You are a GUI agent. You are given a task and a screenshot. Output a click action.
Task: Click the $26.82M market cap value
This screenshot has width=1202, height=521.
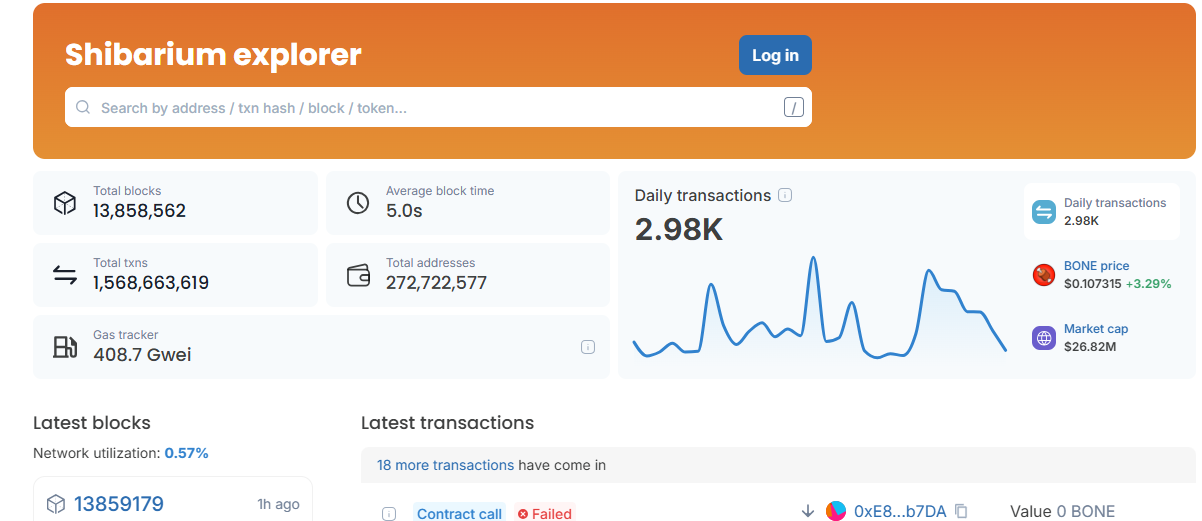click(x=1090, y=346)
